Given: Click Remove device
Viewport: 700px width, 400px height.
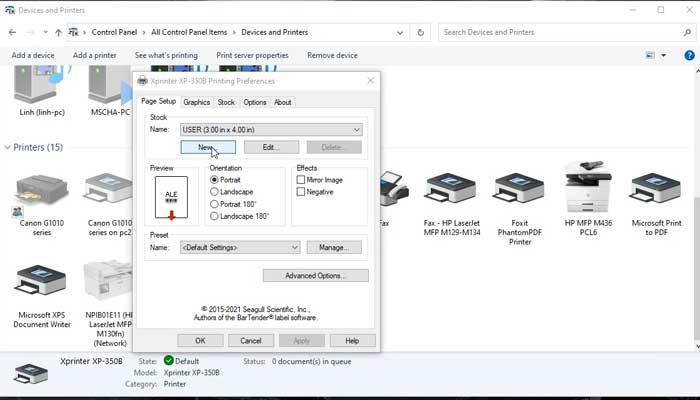Looking at the screenshot, I should coord(332,55).
